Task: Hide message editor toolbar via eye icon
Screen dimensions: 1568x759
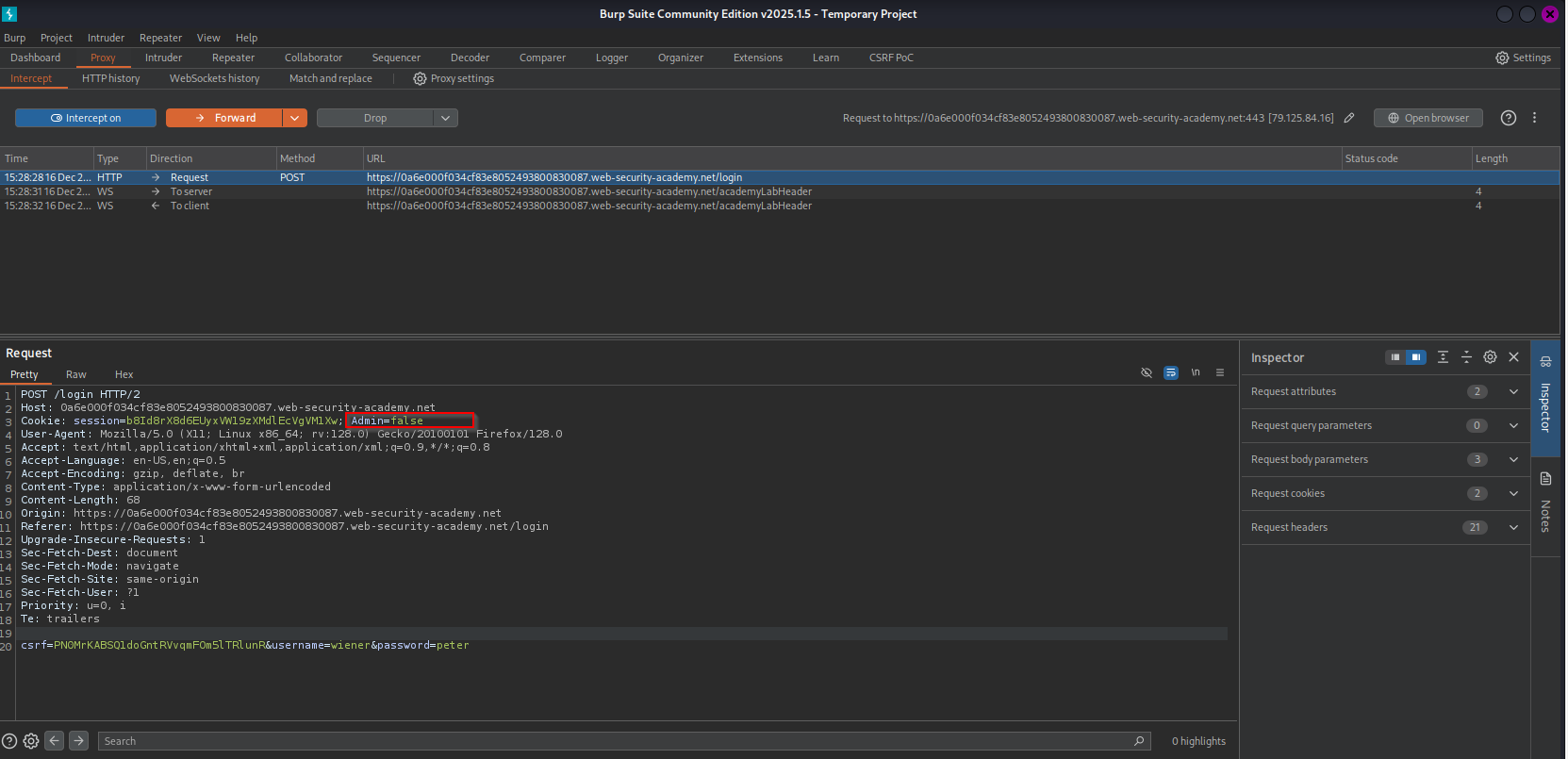Action: point(1147,372)
